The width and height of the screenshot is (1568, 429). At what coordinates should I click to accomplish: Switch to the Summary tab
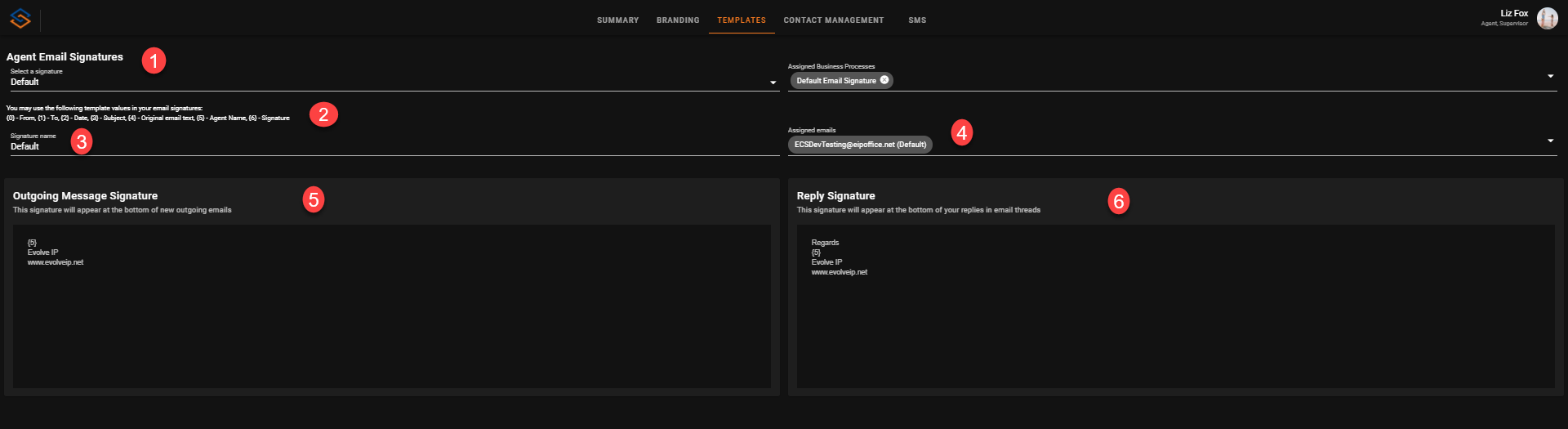click(x=617, y=20)
